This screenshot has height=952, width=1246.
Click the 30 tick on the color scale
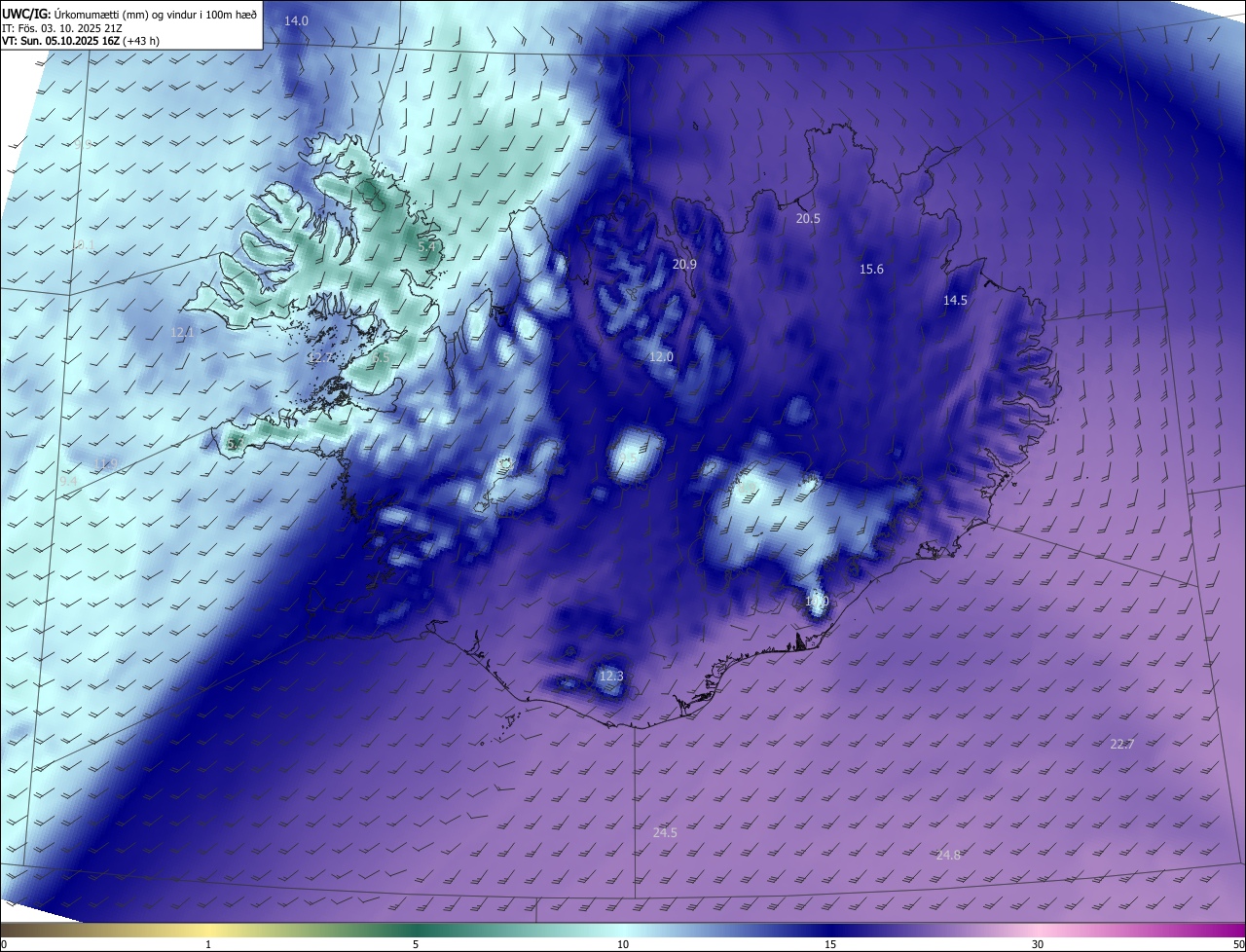tap(1038, 944)
